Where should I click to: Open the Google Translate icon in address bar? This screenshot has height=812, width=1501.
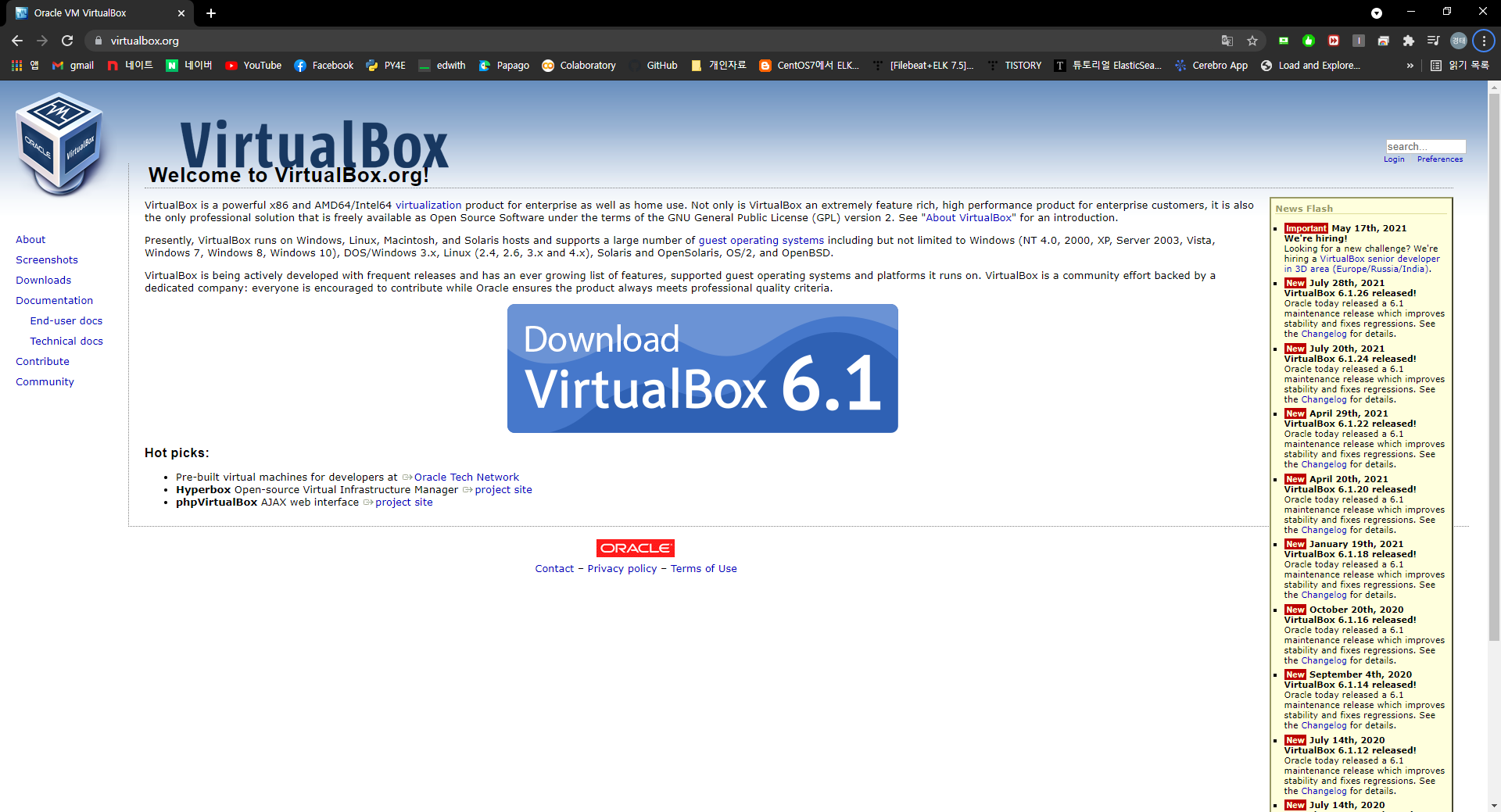(x=1227, y=41)
